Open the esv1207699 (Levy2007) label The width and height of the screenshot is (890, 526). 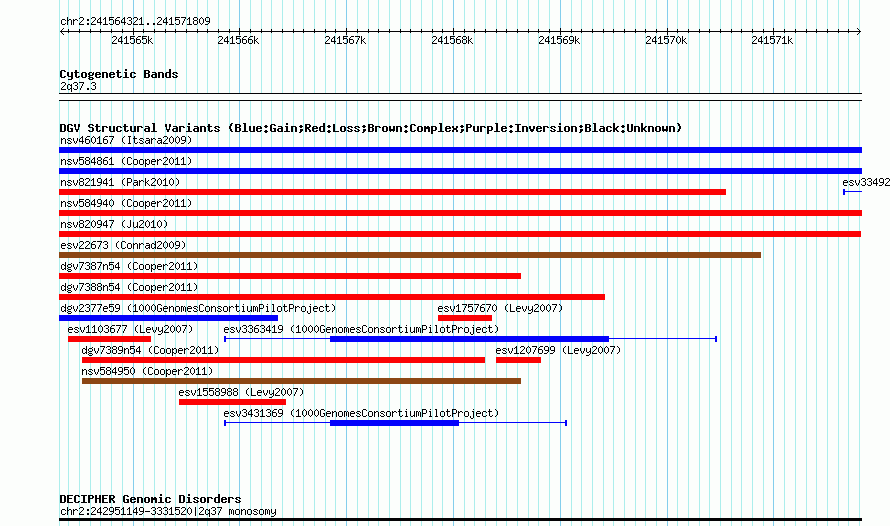558,350
